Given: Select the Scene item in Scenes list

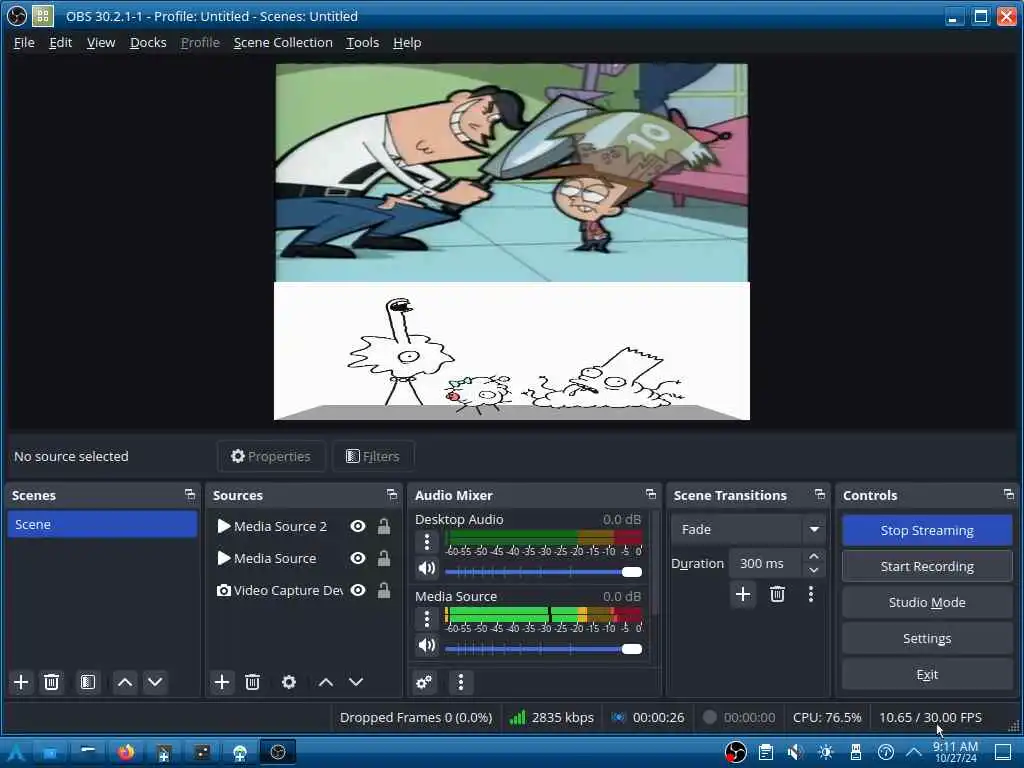Looking at the screenshot, I should tap(103, 524).
